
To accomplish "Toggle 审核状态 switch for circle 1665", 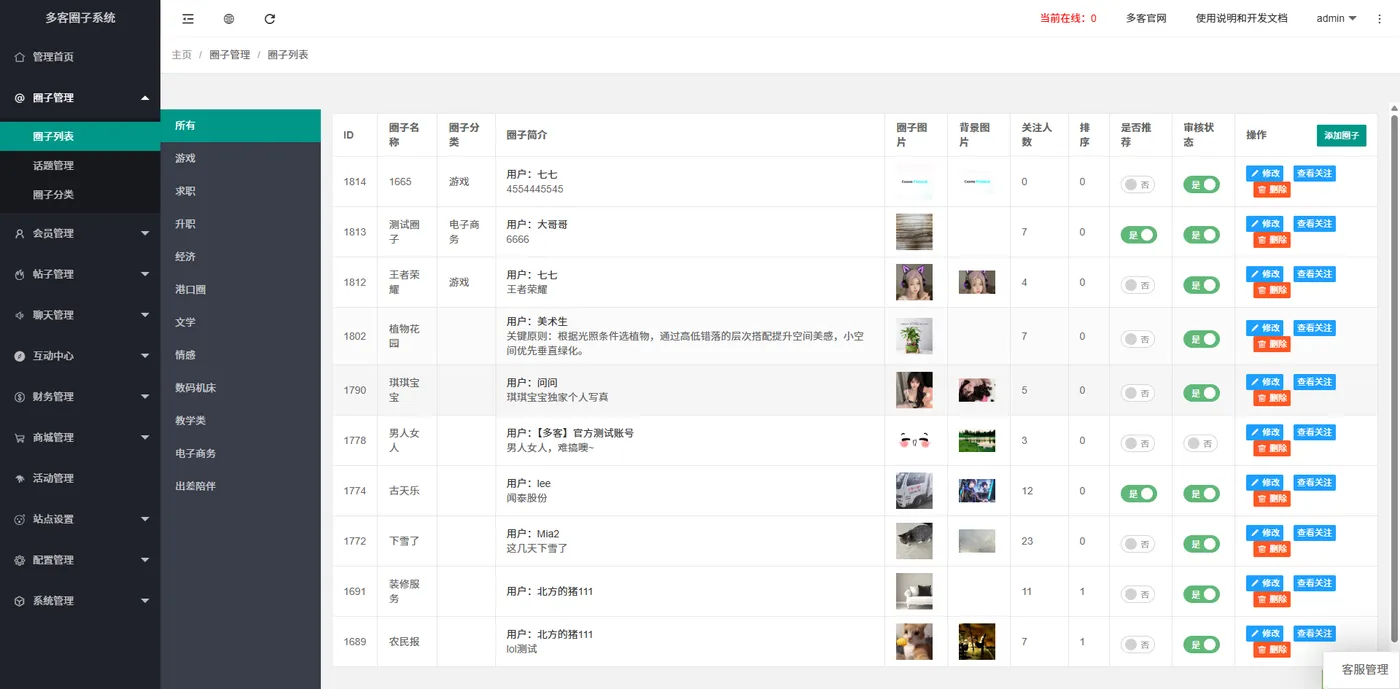I will (x=1201, y=184).
